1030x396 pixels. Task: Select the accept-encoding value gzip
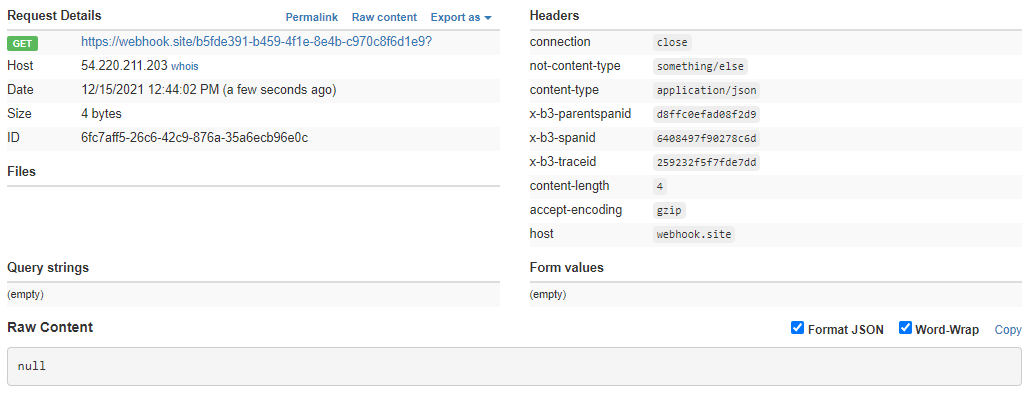click(669, 210)
